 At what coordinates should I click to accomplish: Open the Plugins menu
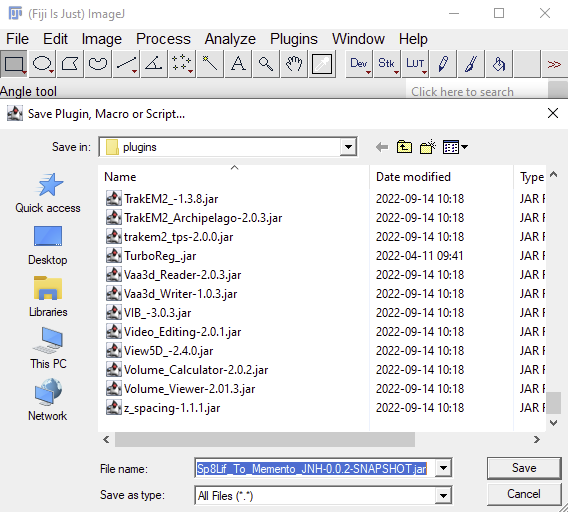293,39
